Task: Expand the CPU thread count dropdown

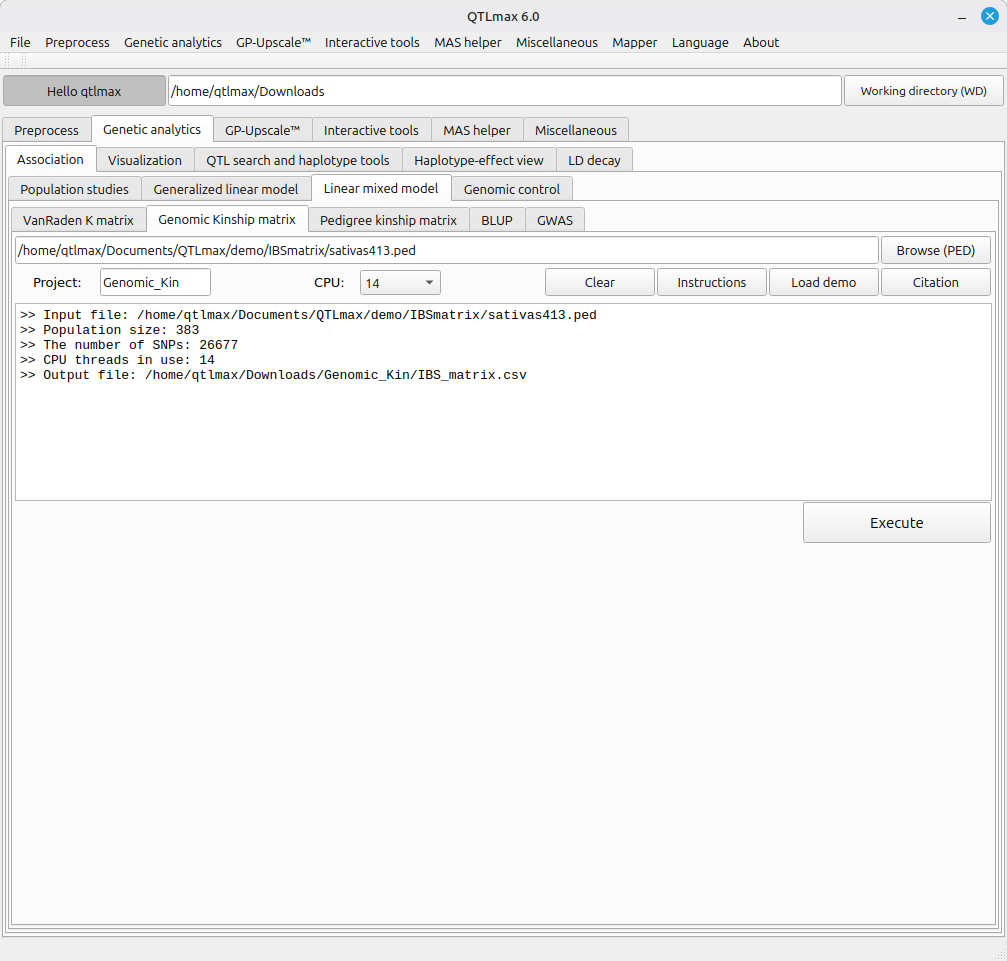Action: tap(400, 283)
